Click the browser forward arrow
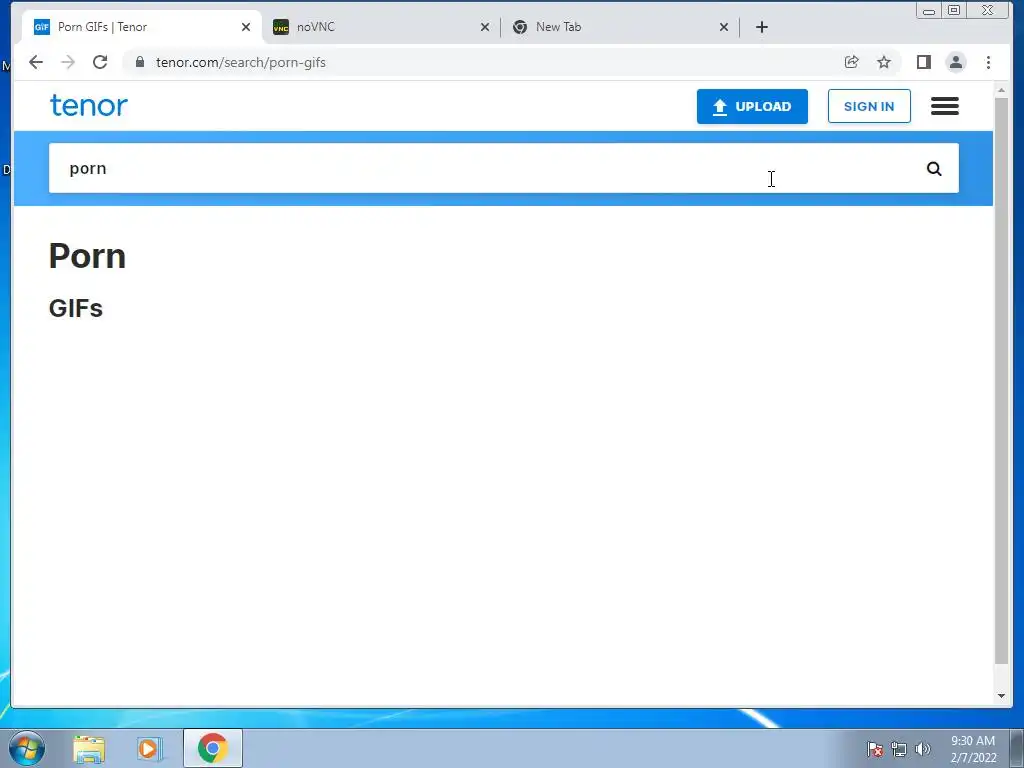Viewport: 1024px width, 768px height. (68, 62)
